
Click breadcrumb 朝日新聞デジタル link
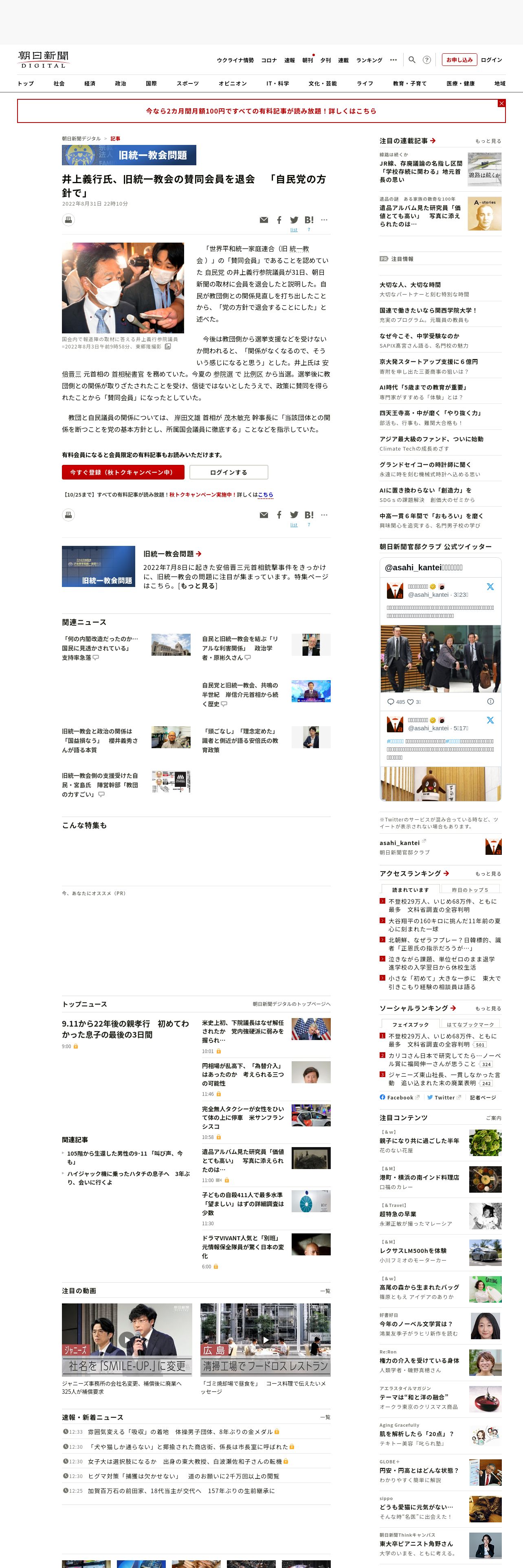click(x=81, y=139)
